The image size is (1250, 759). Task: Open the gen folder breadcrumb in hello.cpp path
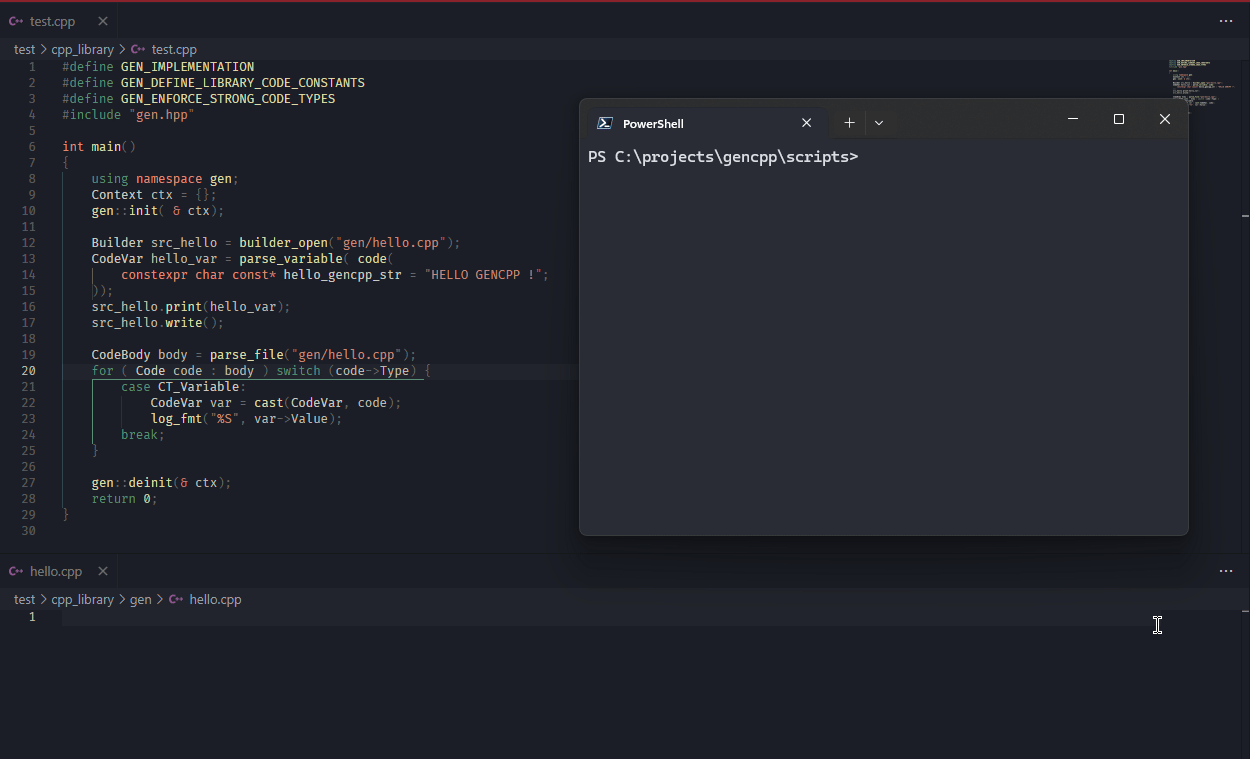(140, 599)
